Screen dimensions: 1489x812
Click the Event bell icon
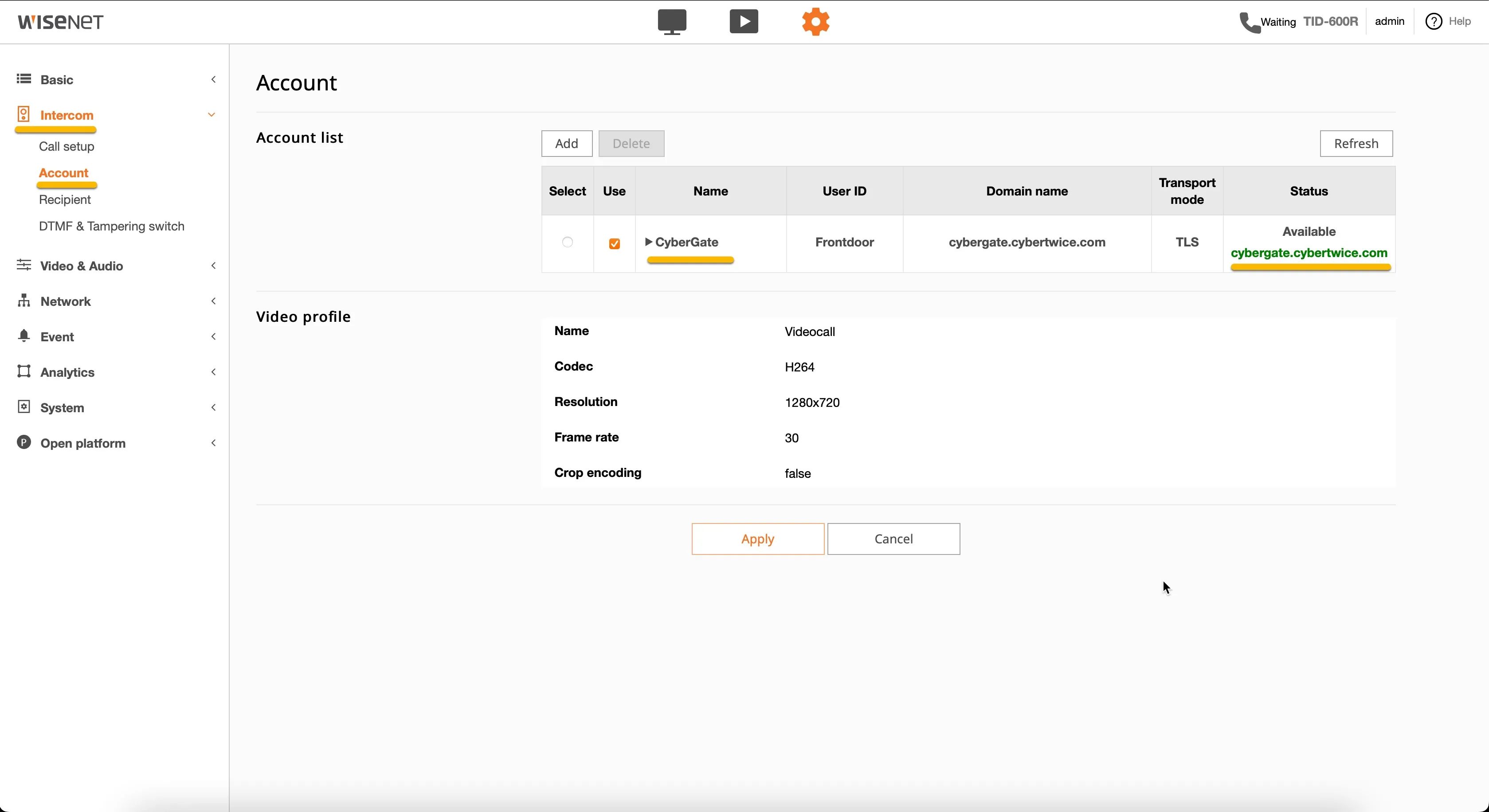point(24,336)
